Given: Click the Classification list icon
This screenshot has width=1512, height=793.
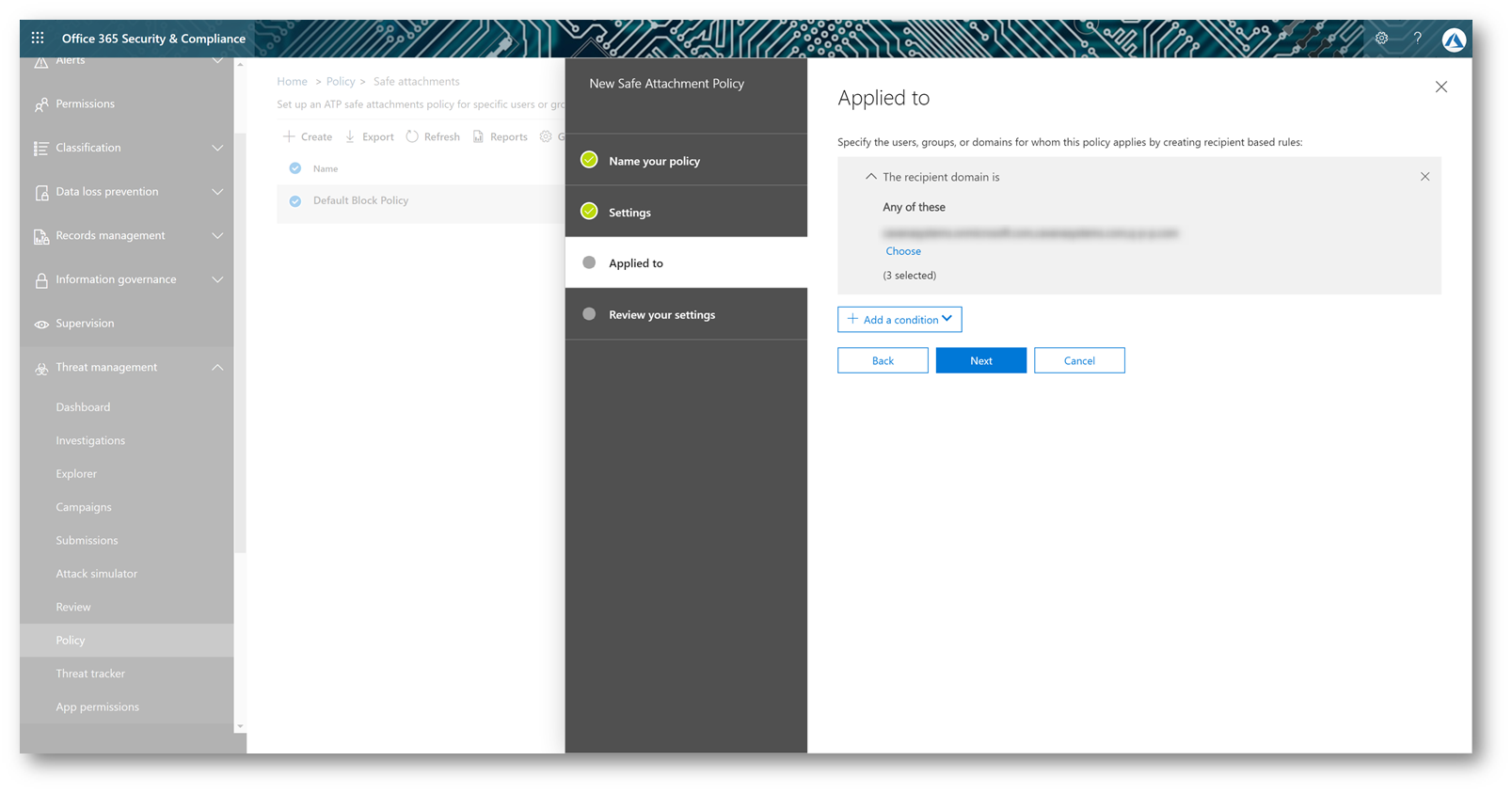Looking at the screenshot, I should (41, 148).
